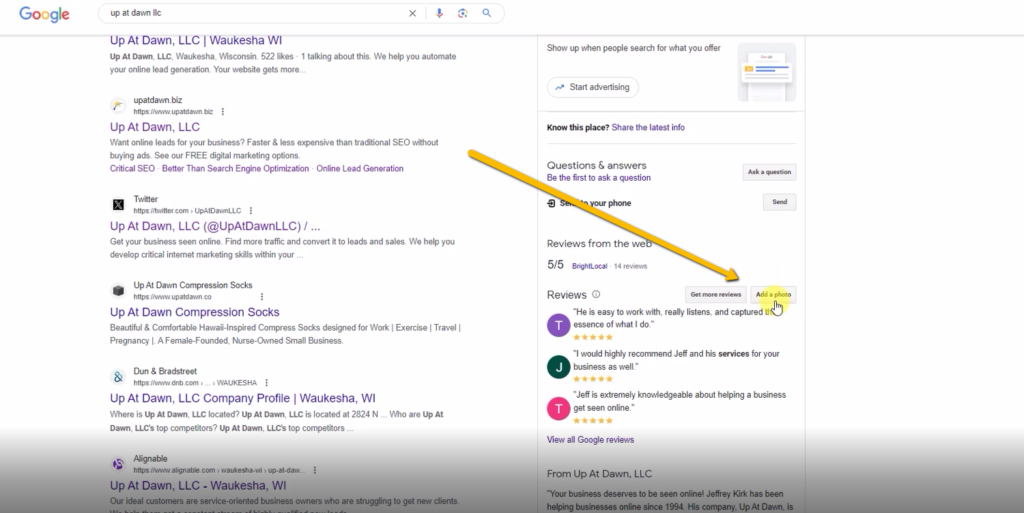Image resolution: width=1024 pixels, height=513 pixels.
Task: Click the Reviews info icon
Action: point(596,294)
